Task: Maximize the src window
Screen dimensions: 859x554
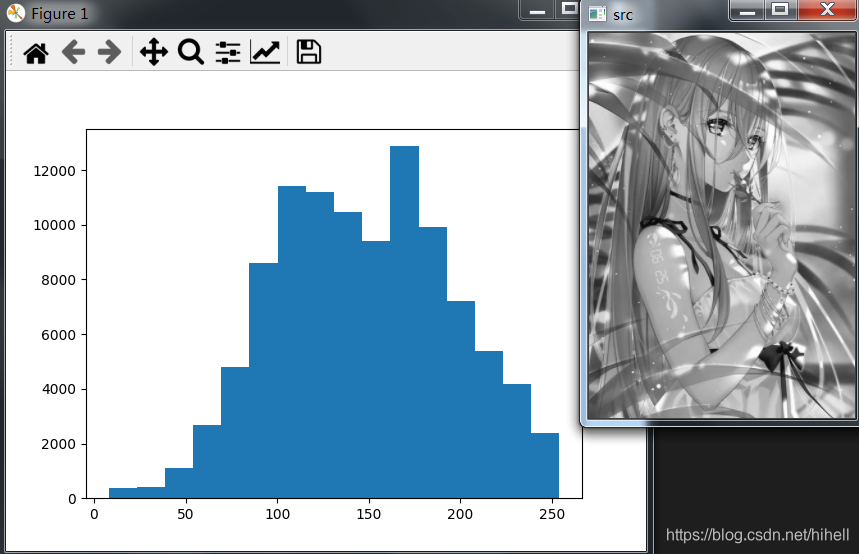Action: (x=780, y=10)
